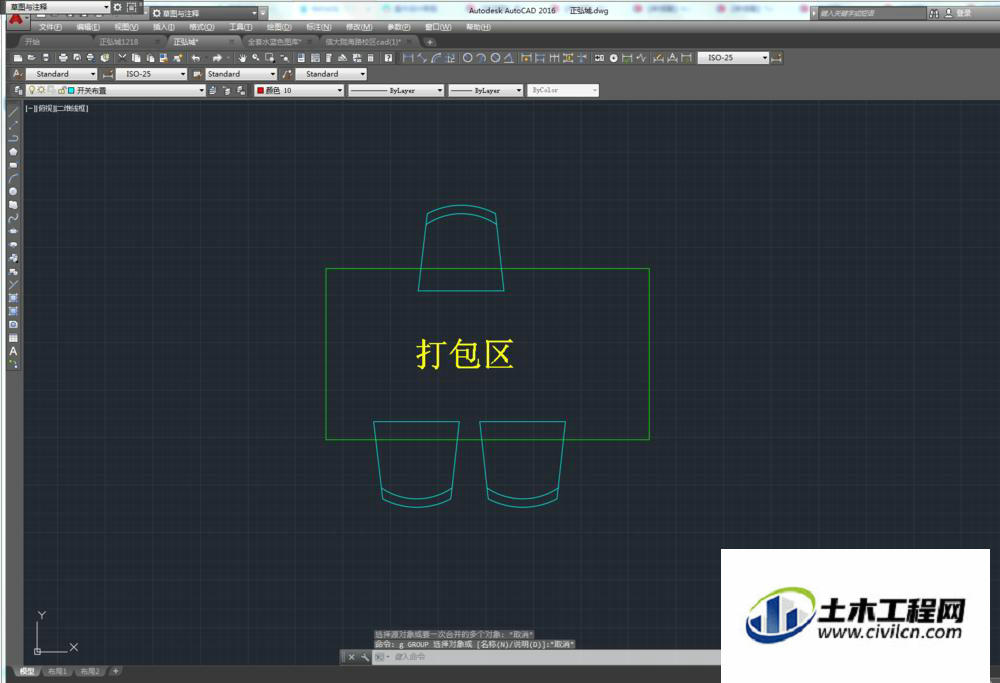The image size is (1000, 683).
Task: Click the AutoCAD application menu logo
Action: click(16, 19)
